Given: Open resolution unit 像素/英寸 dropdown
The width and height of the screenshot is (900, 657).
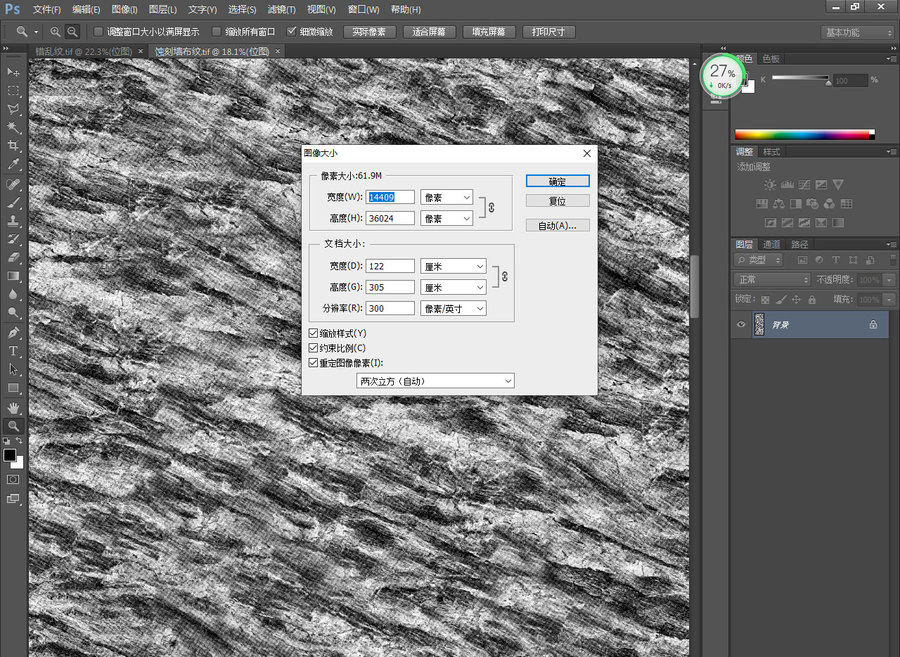Looking at the screenshot, I should pyautogui.click(x=453, y=309).
